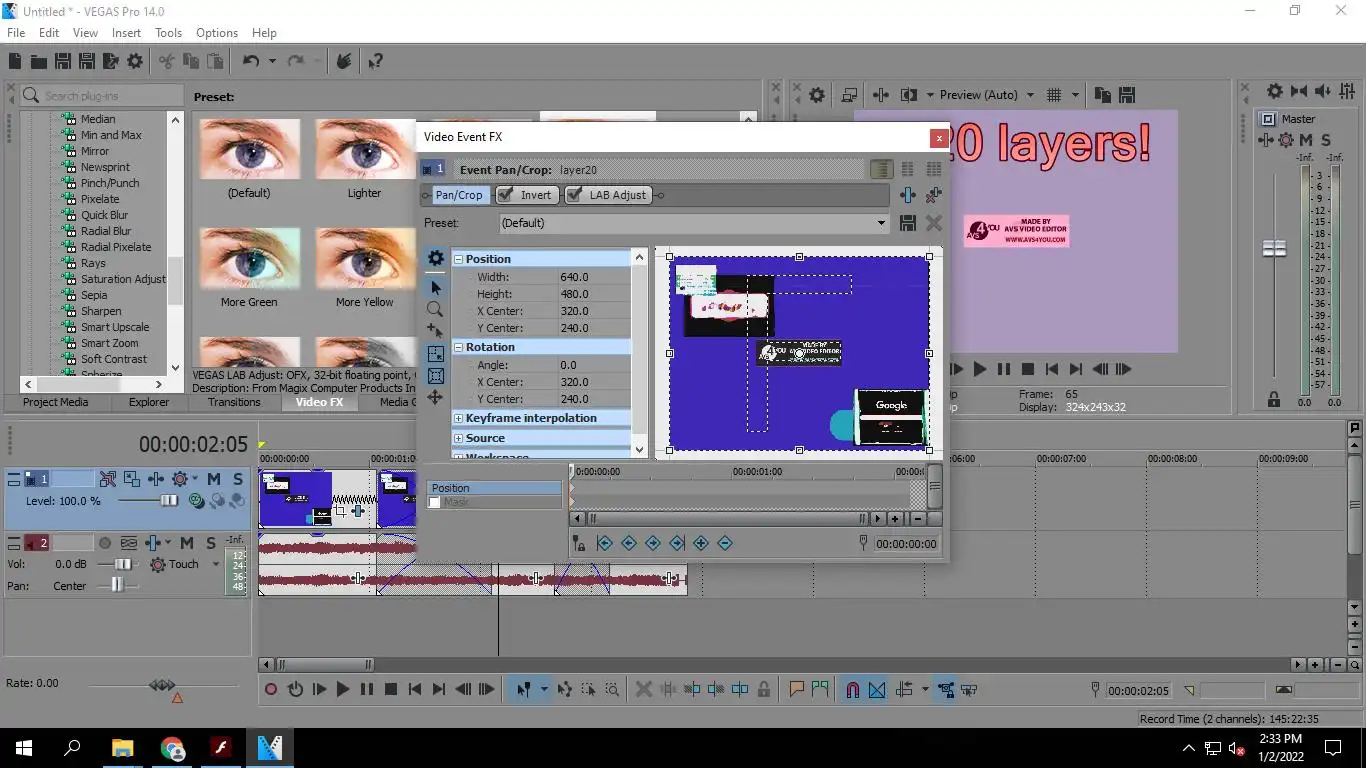Click Move Freely cross-arrows icon in Pan/Crop
The height and width of the screenshot is (768, 1366).
435,398
